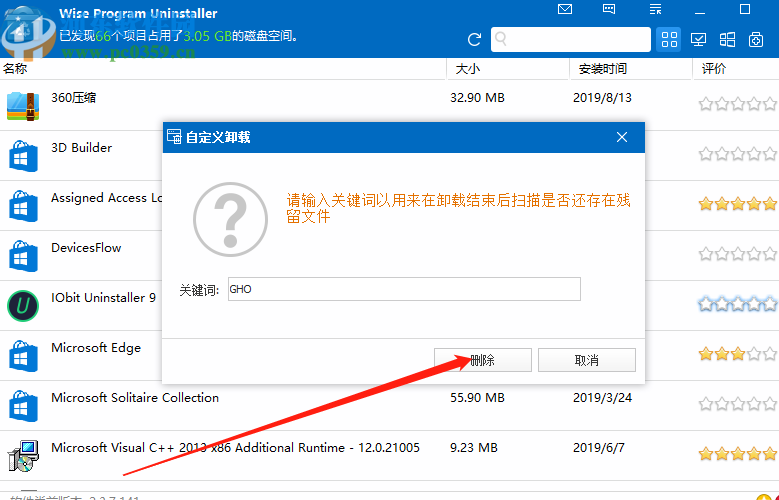Click Microsoft Visual C++ Additional Runtime name
Screen dimensions: 779x500
(x=235, y=448)
